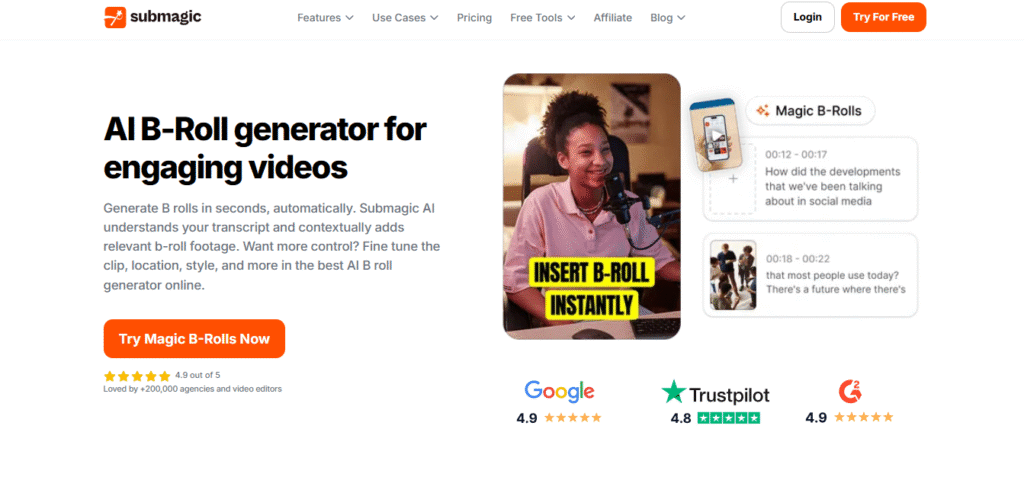
Task: Click the Trustpilot star logo
Action: [x=673, y=392]
